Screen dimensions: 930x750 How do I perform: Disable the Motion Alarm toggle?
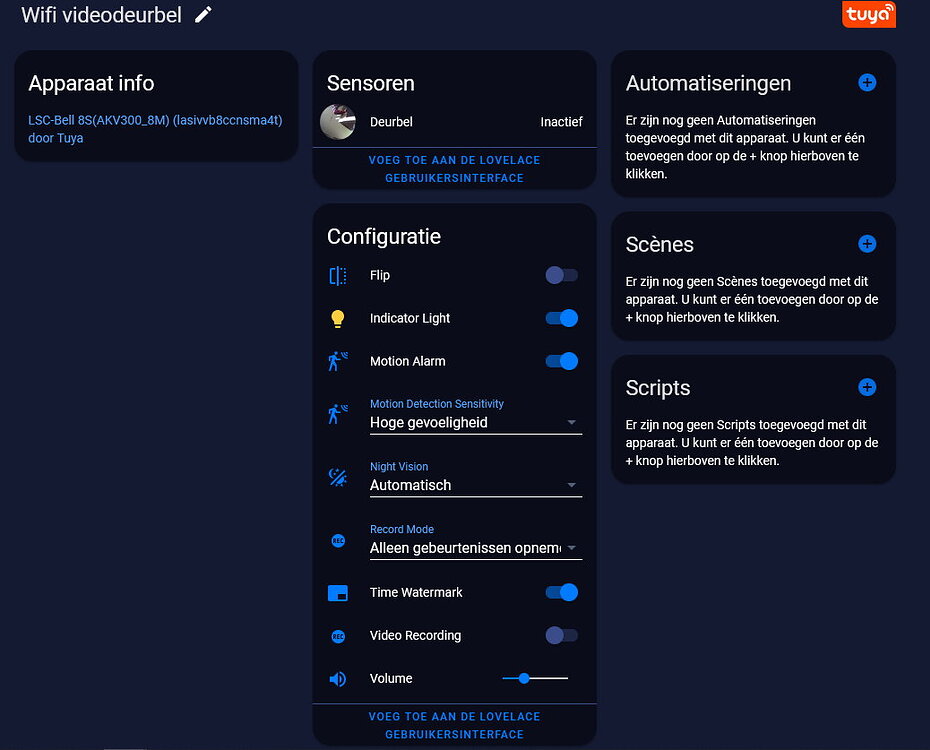coord(561,361)
